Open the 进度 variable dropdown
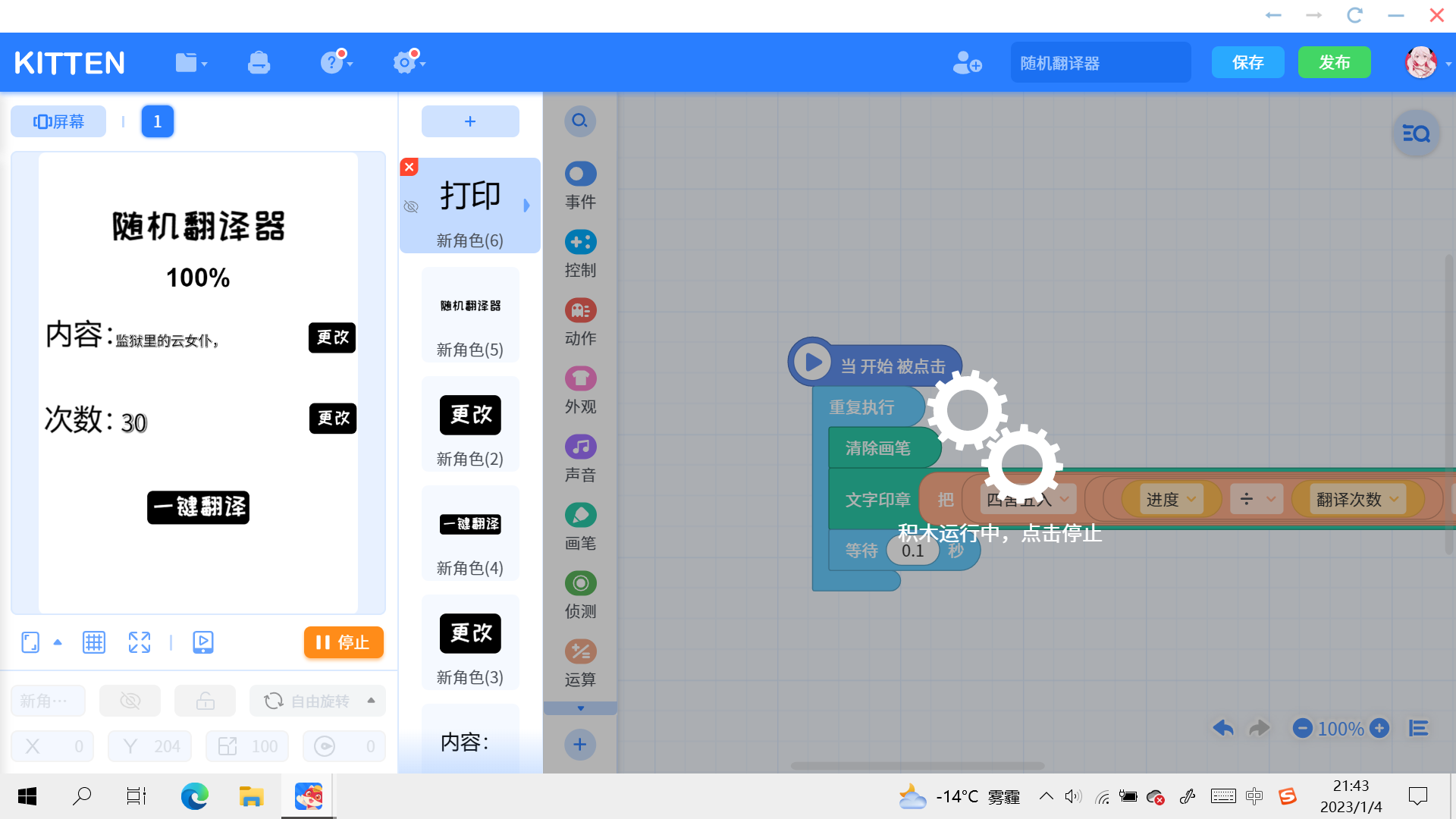Screen dimensions: 1456x819 pos(1170,499)
